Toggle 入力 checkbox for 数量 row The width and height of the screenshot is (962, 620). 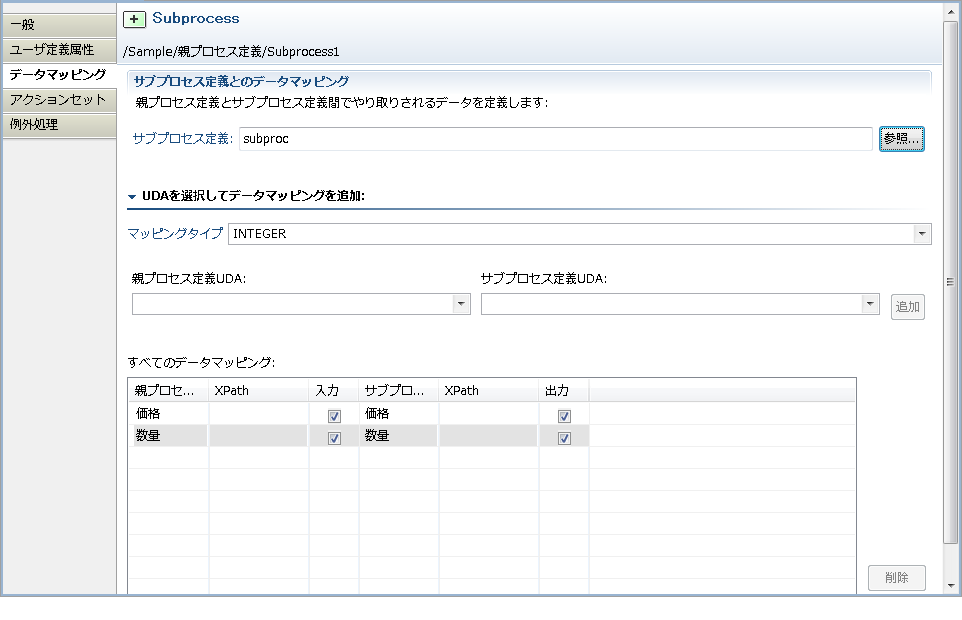[x=334, y=438]
